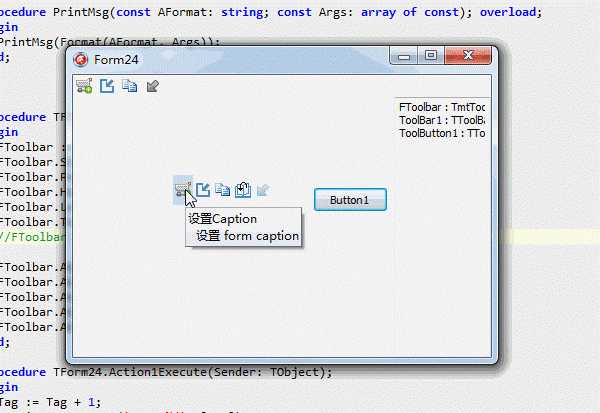600x413 pixels.
Task: Select the 'ToolBar1 : TToolB' line in the list
Action: 442,120
